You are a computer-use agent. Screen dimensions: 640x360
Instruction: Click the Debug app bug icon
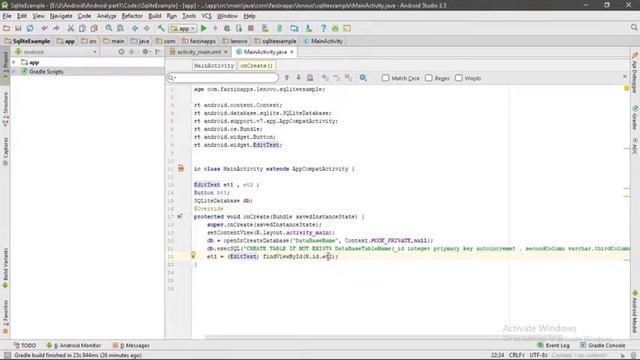[x=227, y=29]
